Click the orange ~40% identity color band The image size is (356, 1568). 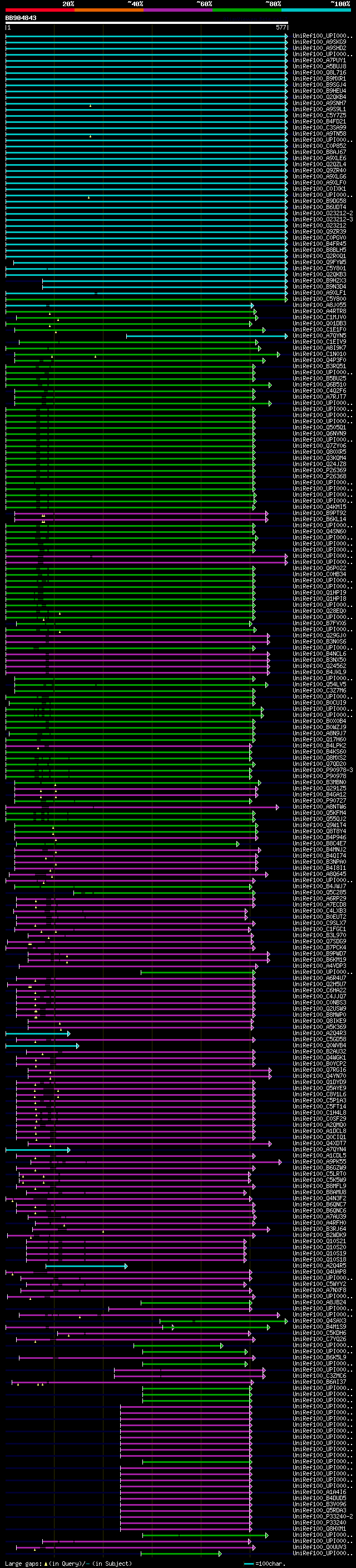[109, 11]
